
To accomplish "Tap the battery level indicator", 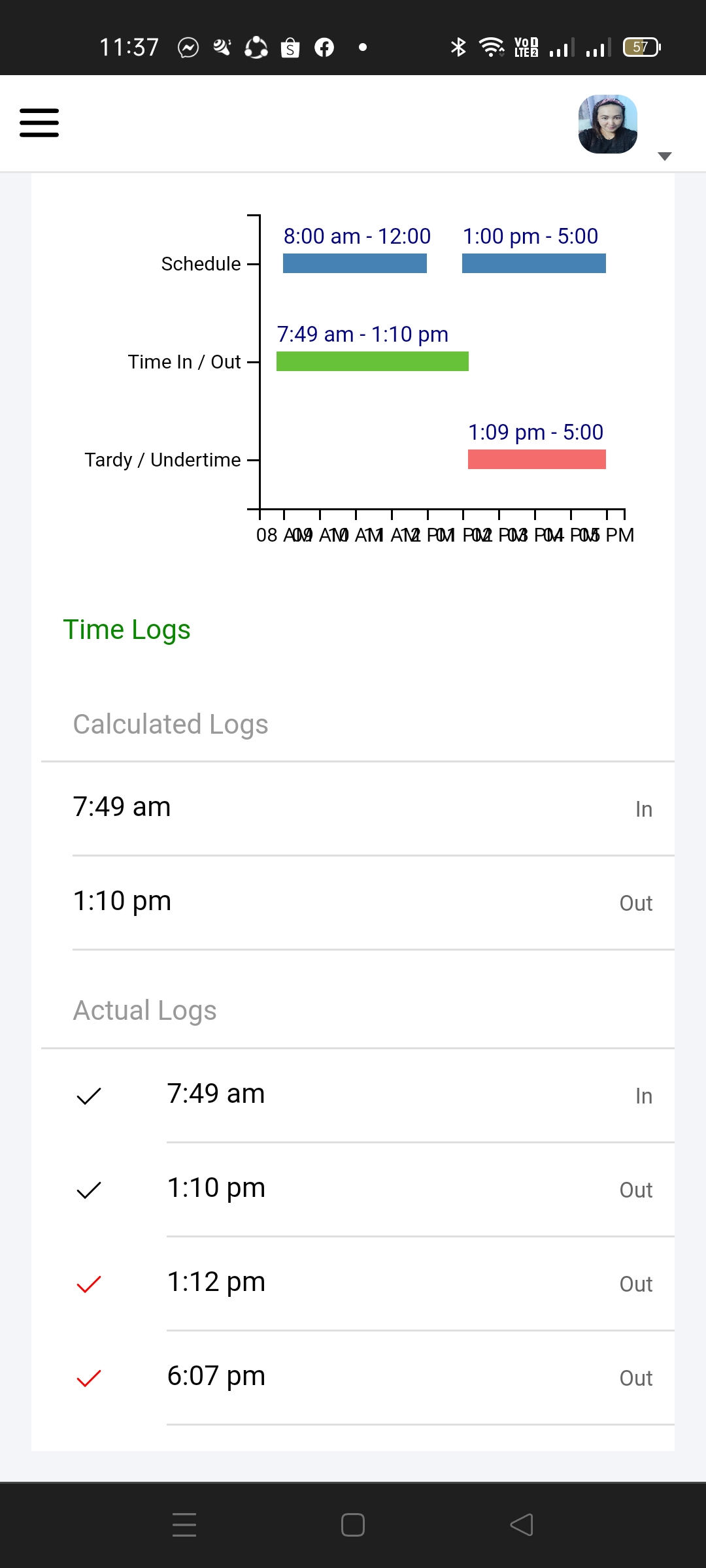I will click(x=641, y=47).
